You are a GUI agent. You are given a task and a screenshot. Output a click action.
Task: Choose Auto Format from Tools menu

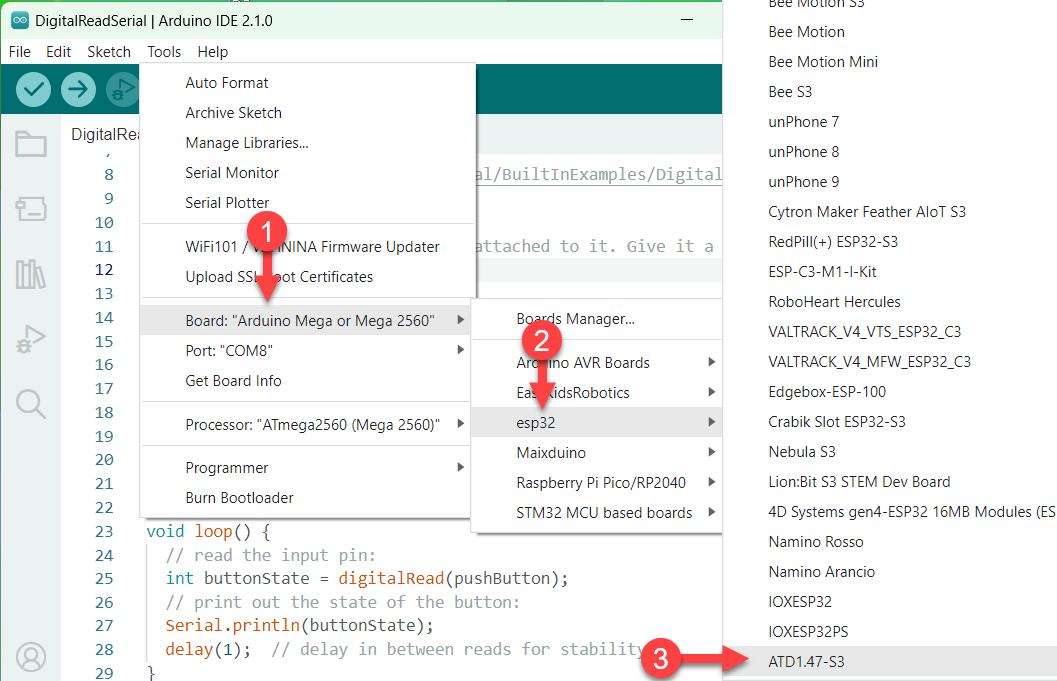(x=307, y=83)
